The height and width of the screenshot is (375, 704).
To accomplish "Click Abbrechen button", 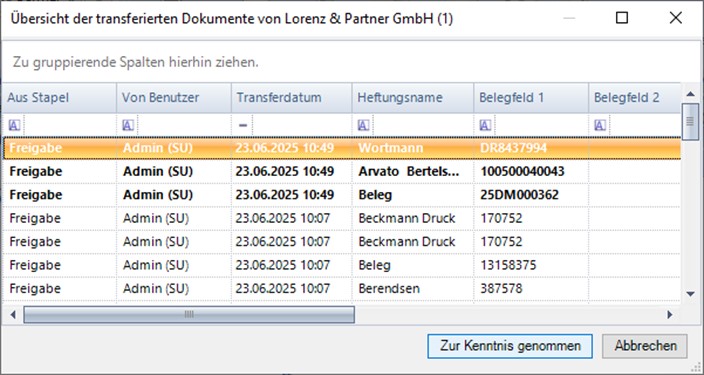I will [645, 346].
